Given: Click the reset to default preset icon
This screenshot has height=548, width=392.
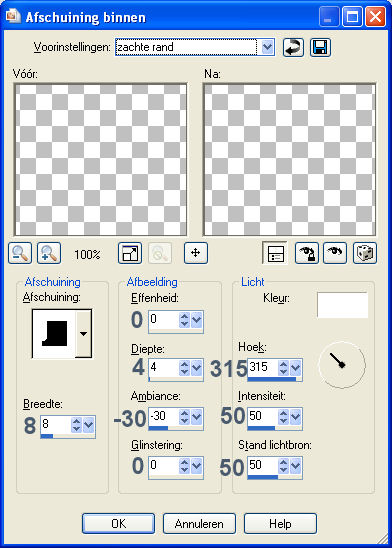Looking at the screenshot, I should pos(293,47).
